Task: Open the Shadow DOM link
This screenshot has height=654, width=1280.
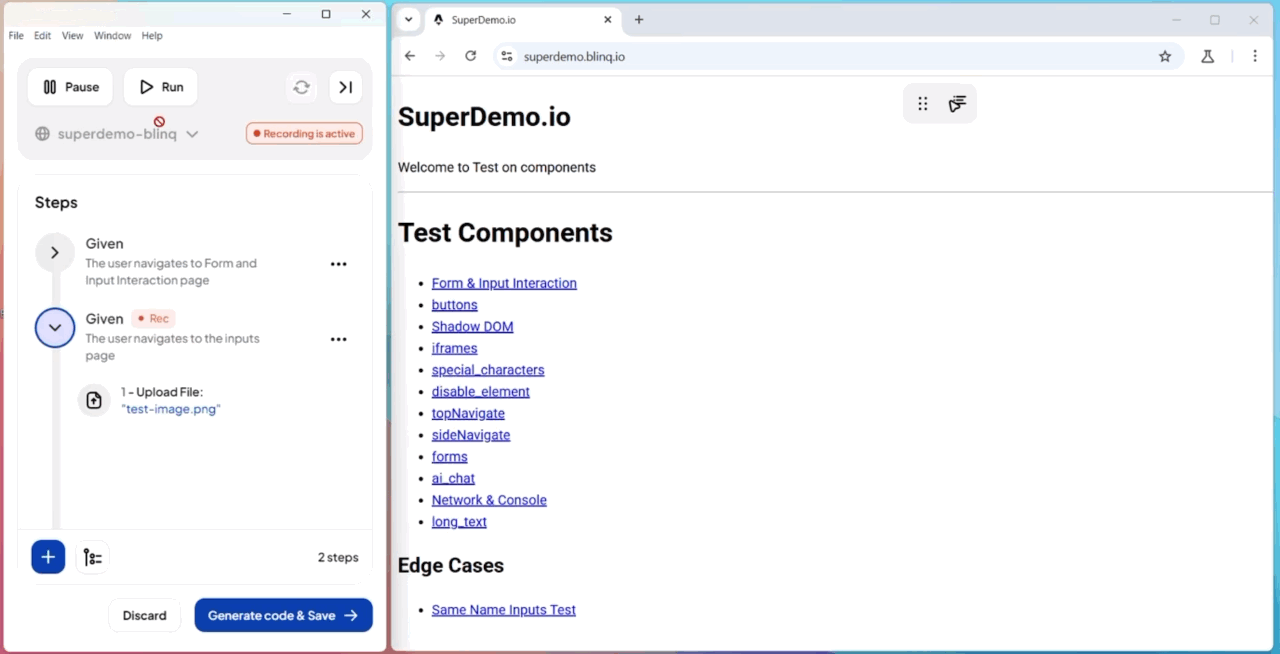Action: tap(472, 327)
